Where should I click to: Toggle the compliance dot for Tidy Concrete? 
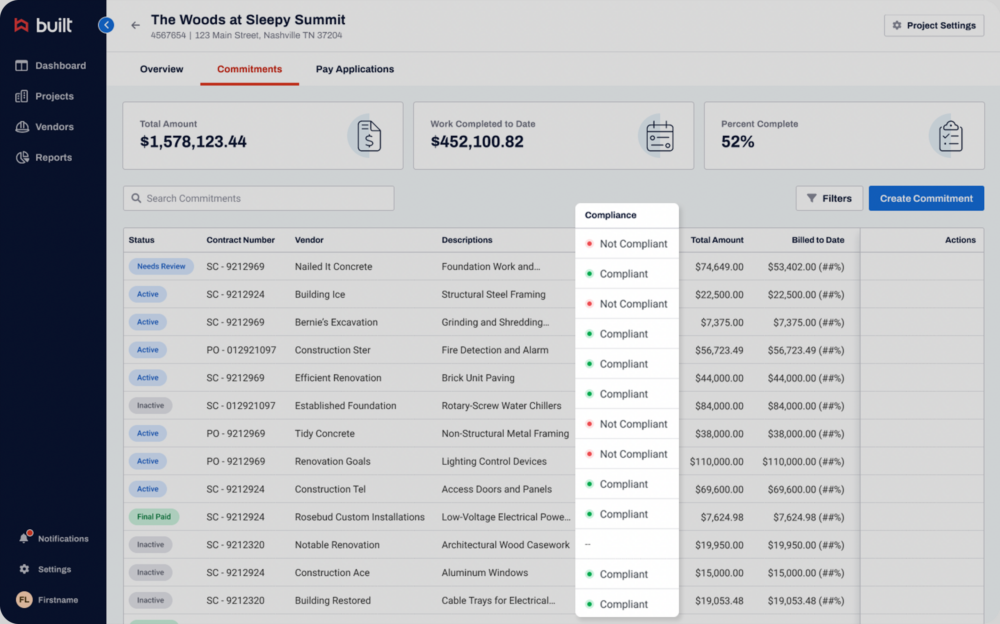(x=589, y=424)
